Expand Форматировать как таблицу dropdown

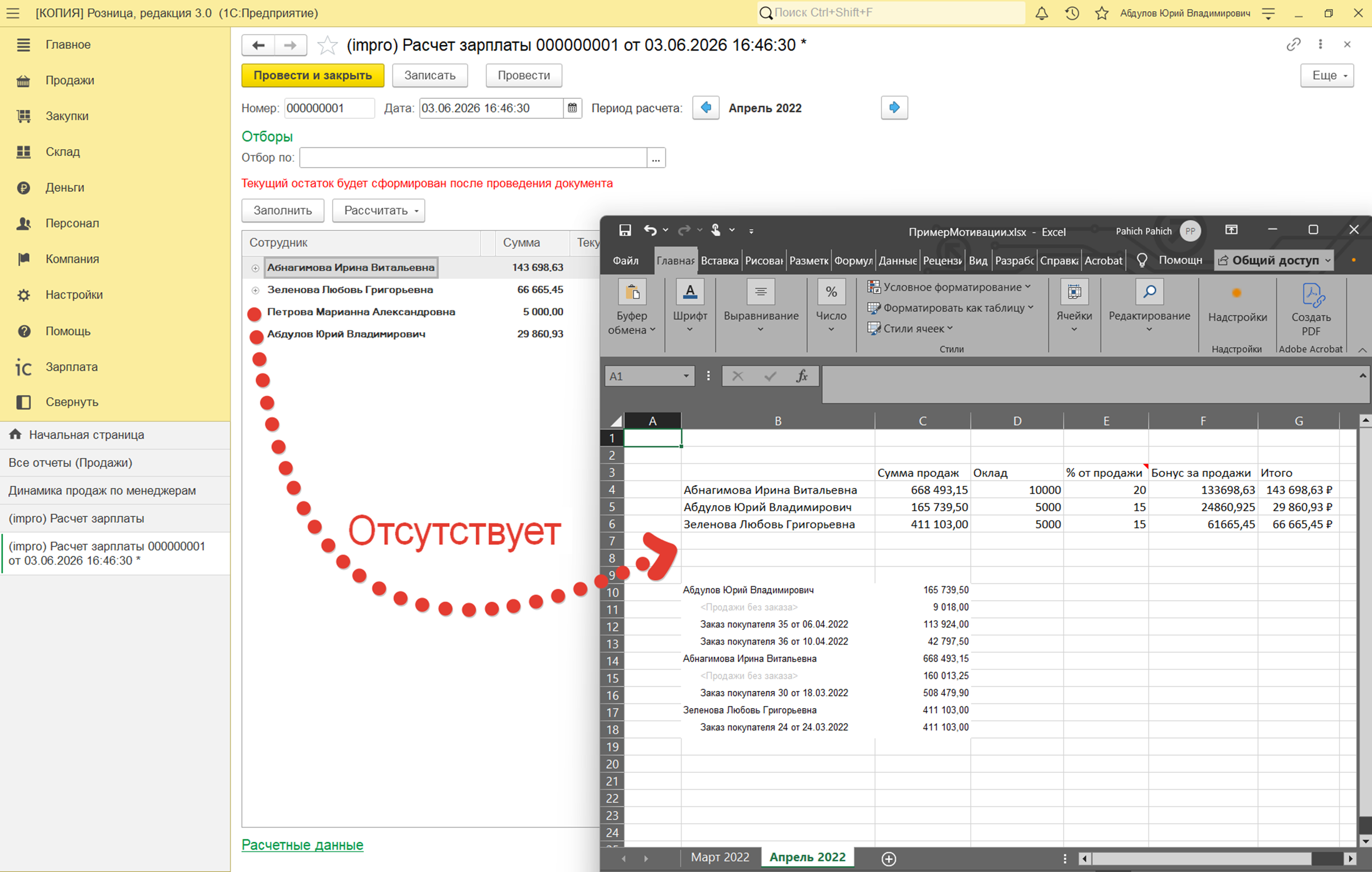[x=950, y=308]
